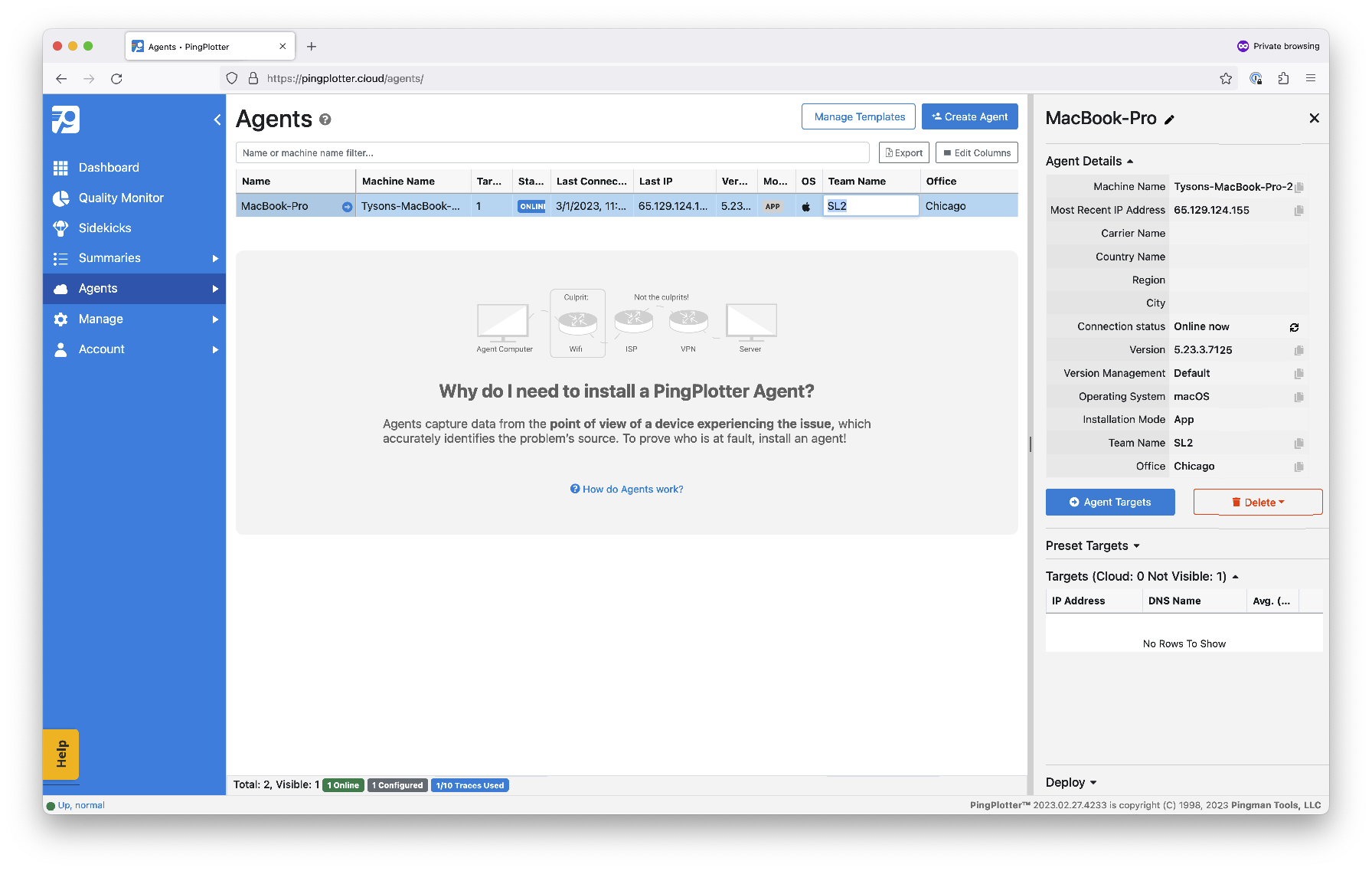
Task: Collapse the Targets (Cloud) section
Action: tap(1142, 576)
